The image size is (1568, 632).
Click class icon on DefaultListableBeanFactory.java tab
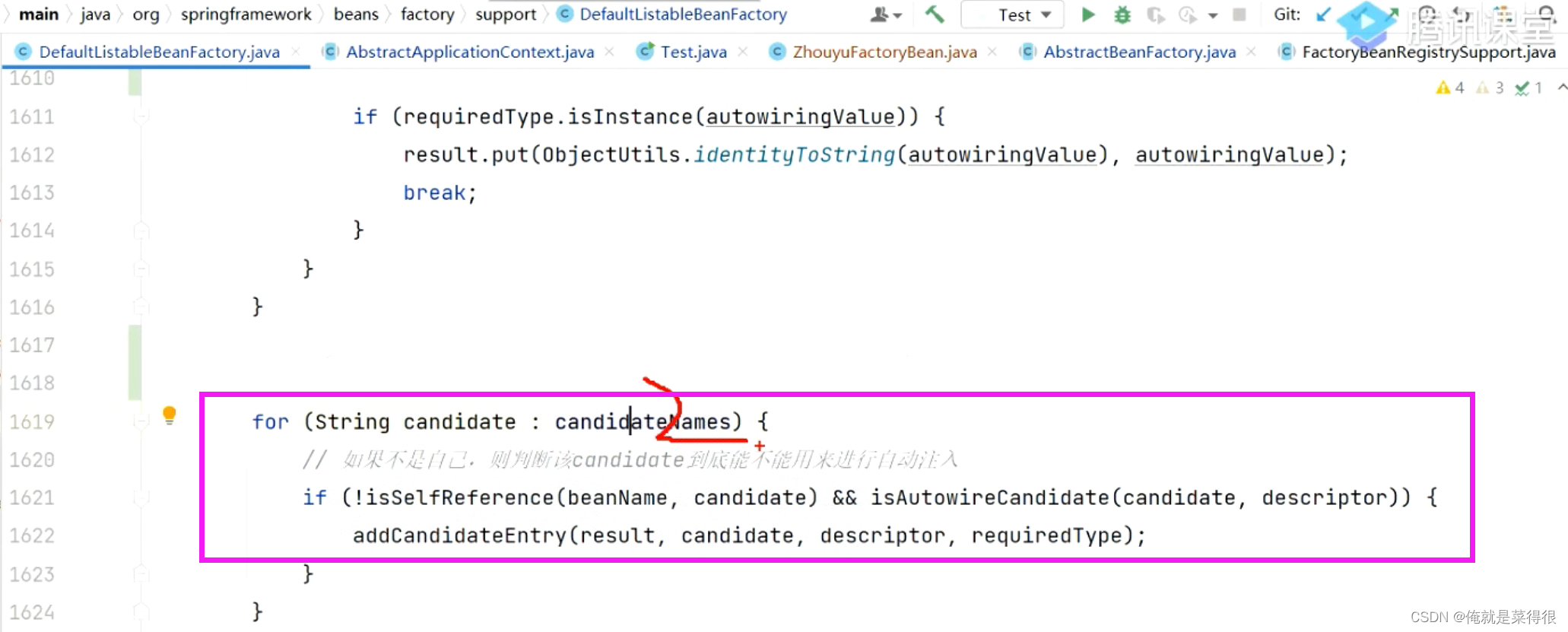click(24, 52)
